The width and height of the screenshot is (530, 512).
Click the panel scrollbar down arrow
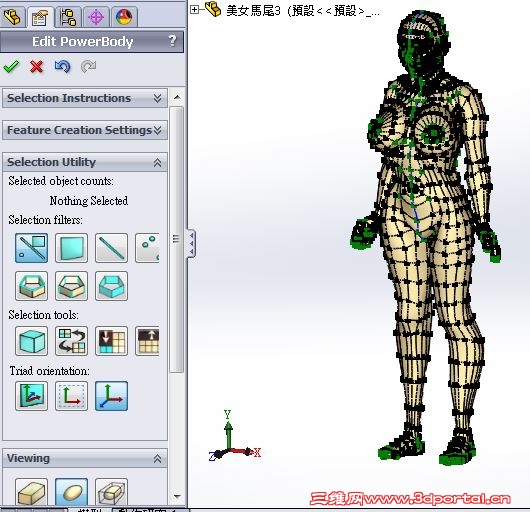pyautogui.click(x=177, y=496)
